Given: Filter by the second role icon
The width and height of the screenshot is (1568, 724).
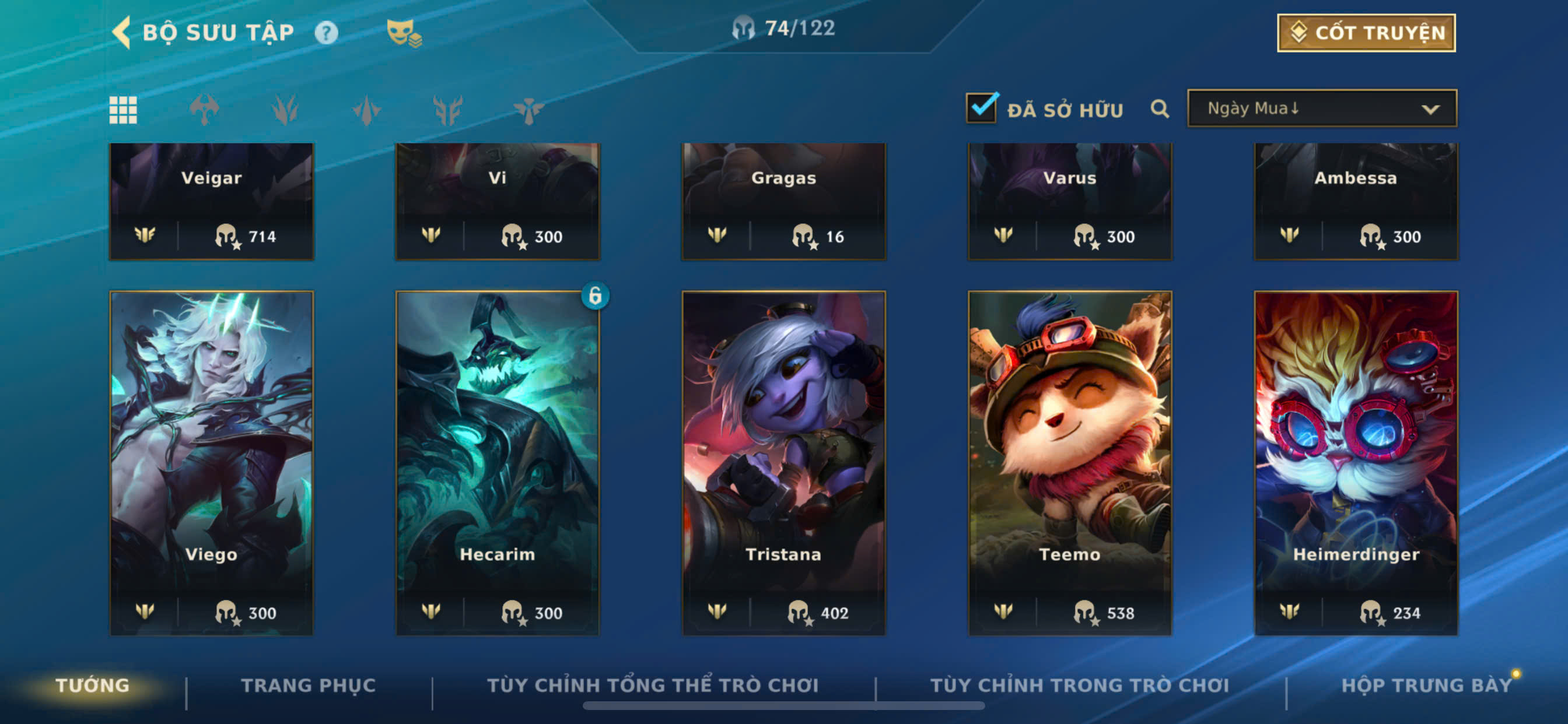Looking at the screenshot, I should tap(285, 110).
